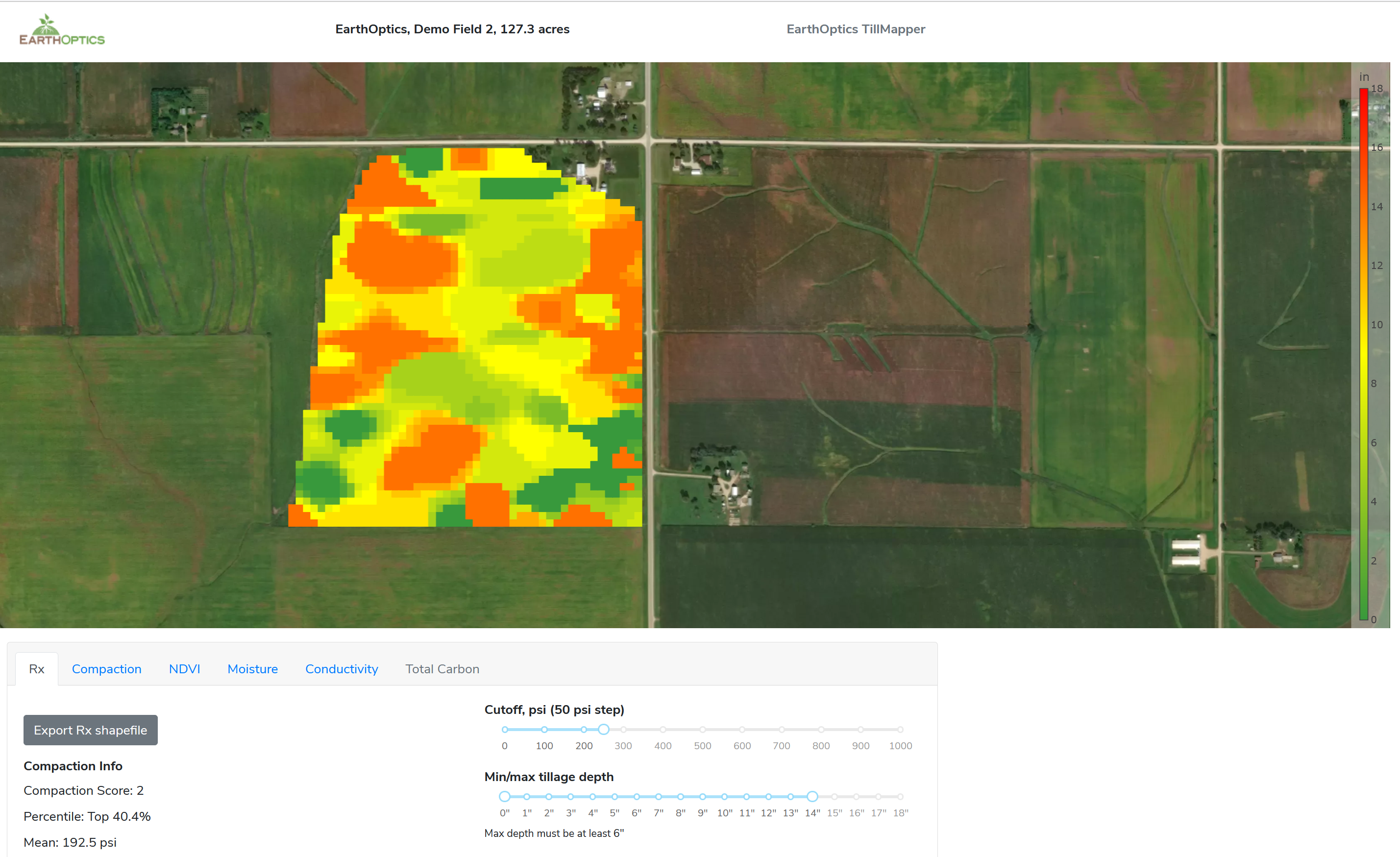Click the EarthOptics TillMapper title link

855,29
